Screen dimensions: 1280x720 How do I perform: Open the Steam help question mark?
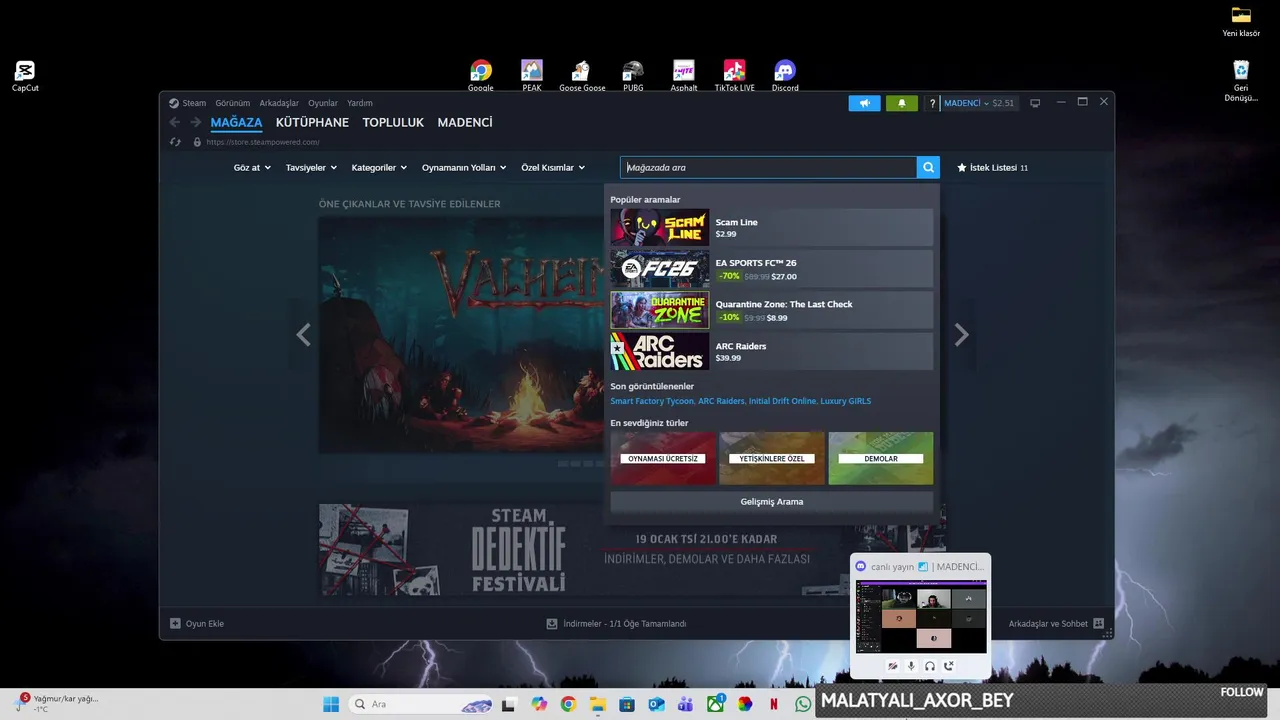932,103
